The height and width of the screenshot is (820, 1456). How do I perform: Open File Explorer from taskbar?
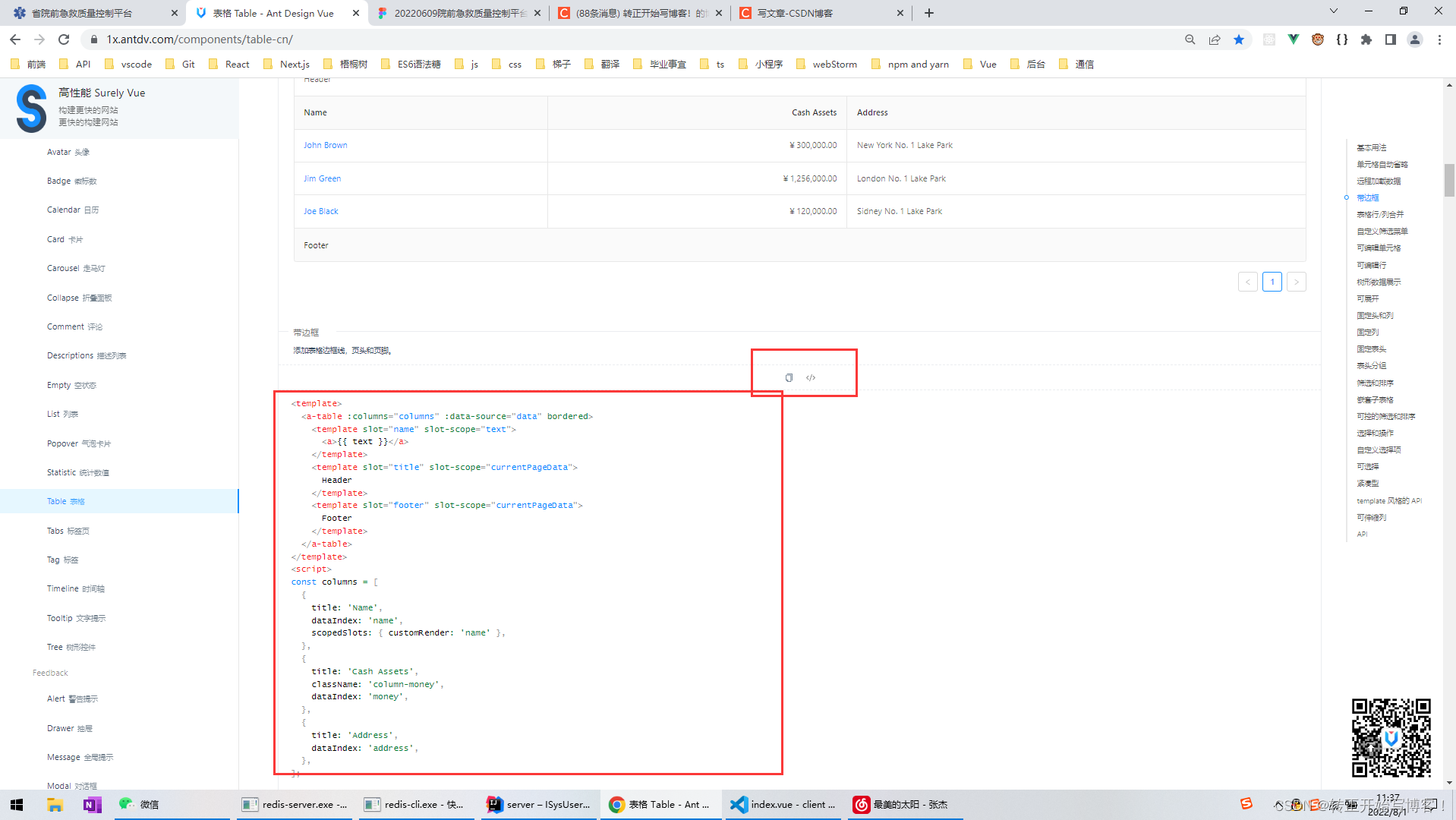(x=55, y=804)
